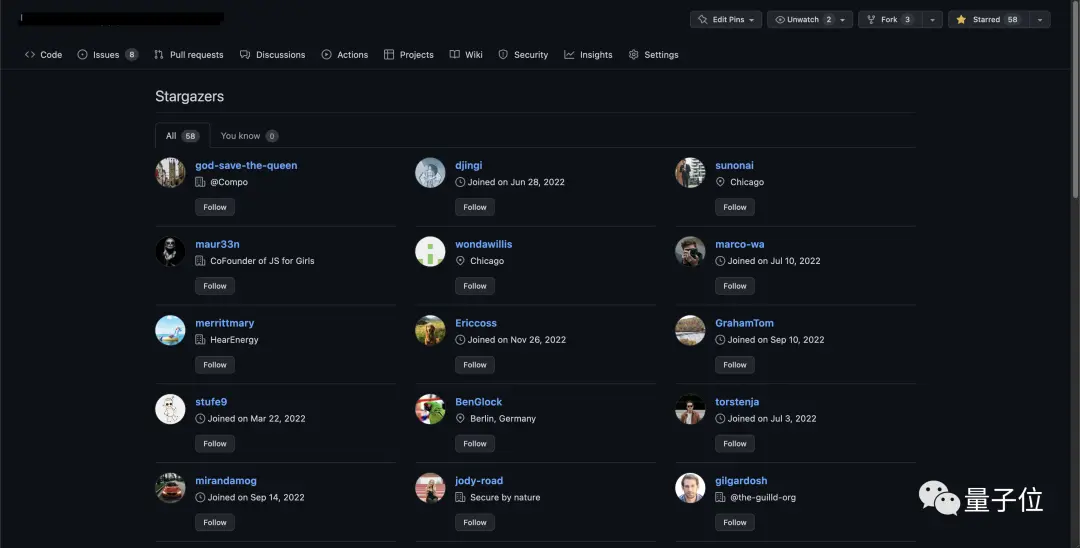Open the Issues tab
This screenshot has width=1080, height=548.
(x=106, y=55)
